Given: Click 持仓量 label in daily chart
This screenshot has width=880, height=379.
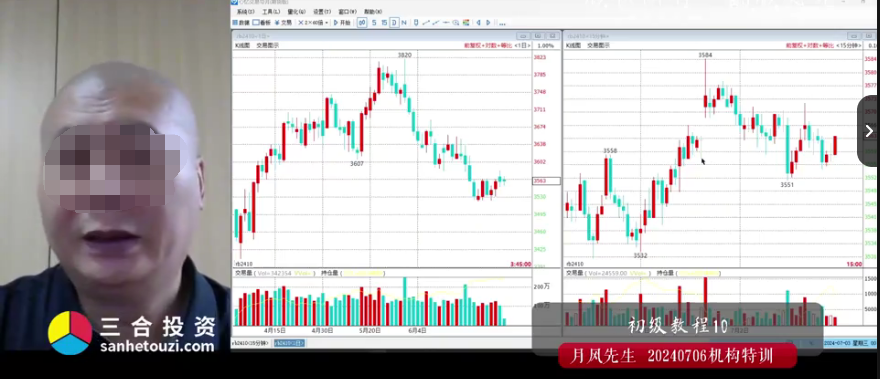Looking at the screenshot, I should click(x=329, y=273).
